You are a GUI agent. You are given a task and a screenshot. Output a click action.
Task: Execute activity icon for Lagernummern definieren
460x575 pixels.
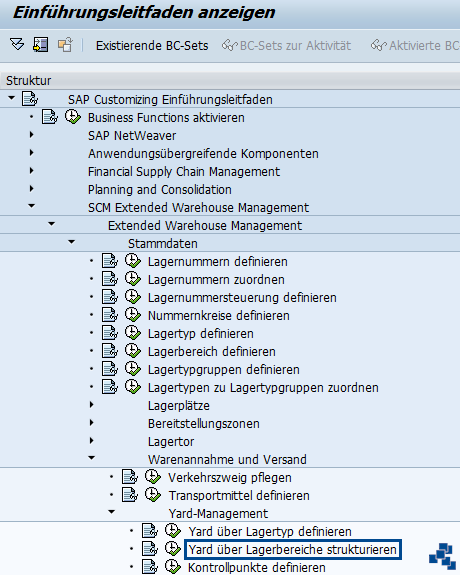(133, 261)
